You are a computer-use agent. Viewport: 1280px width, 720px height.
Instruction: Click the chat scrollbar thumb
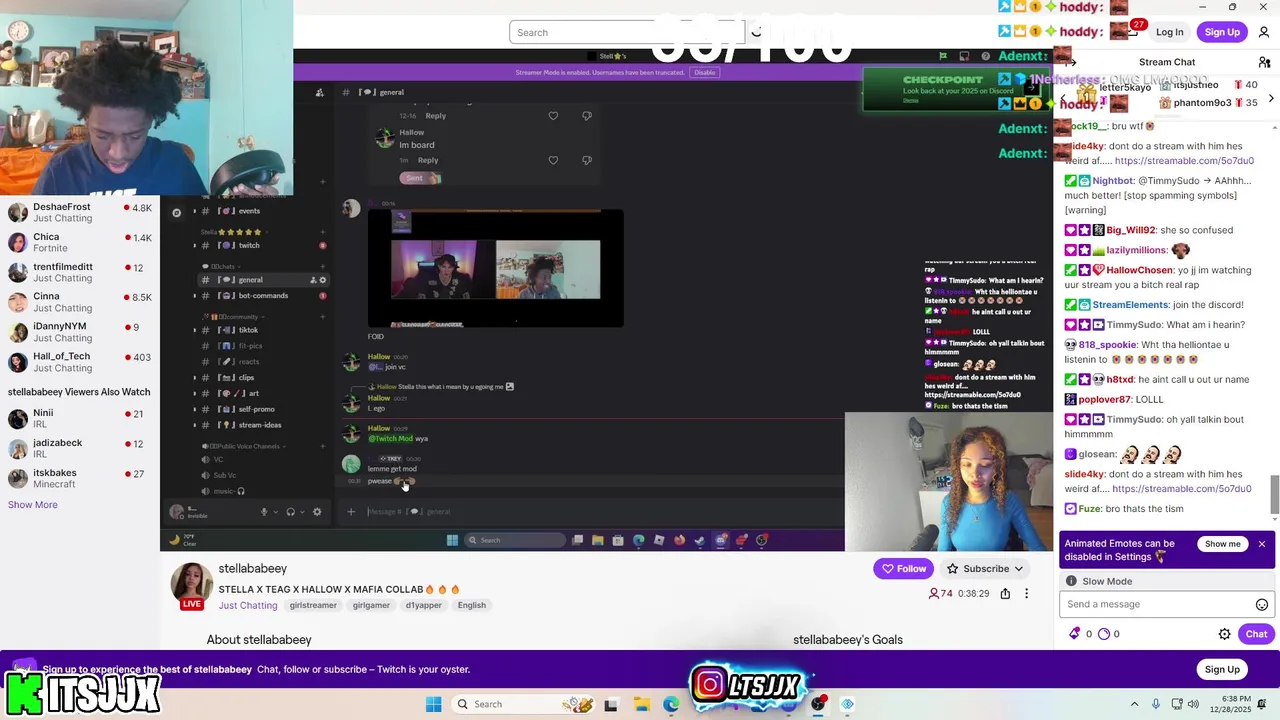tap(1275, 495)
